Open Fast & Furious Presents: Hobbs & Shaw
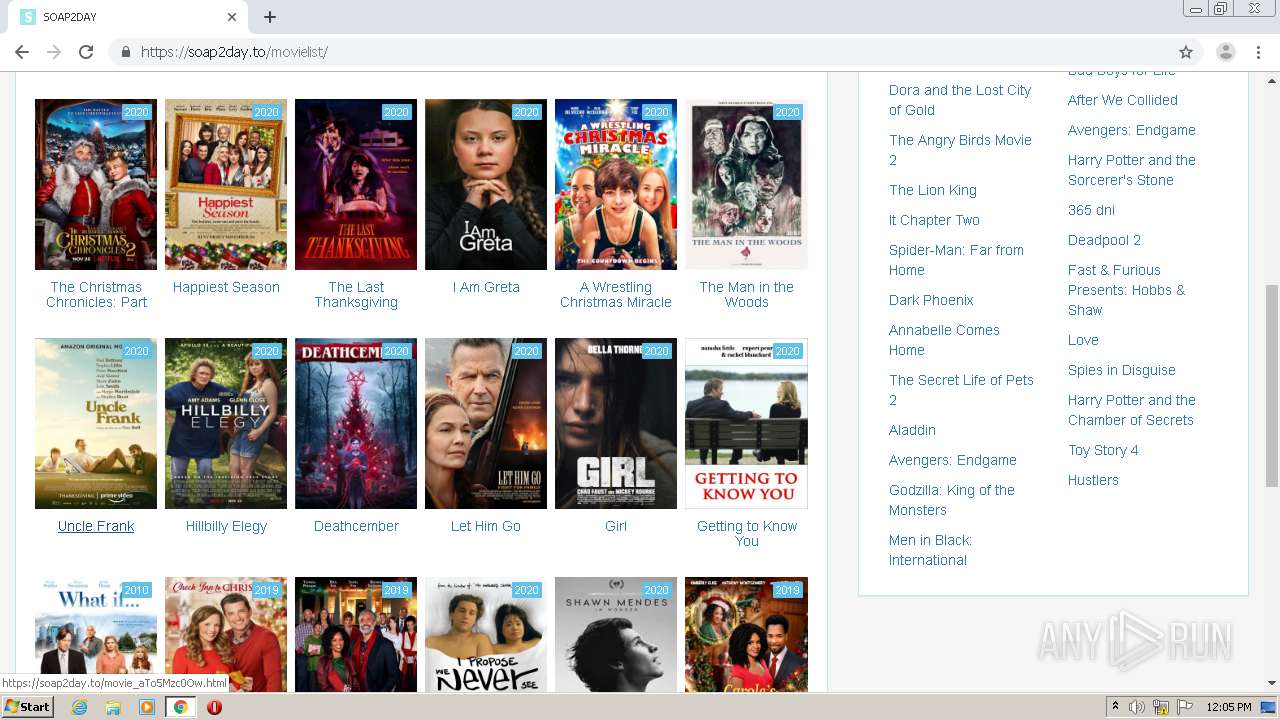This screenshot has height=720, width=1280. tap(1126, 290)
